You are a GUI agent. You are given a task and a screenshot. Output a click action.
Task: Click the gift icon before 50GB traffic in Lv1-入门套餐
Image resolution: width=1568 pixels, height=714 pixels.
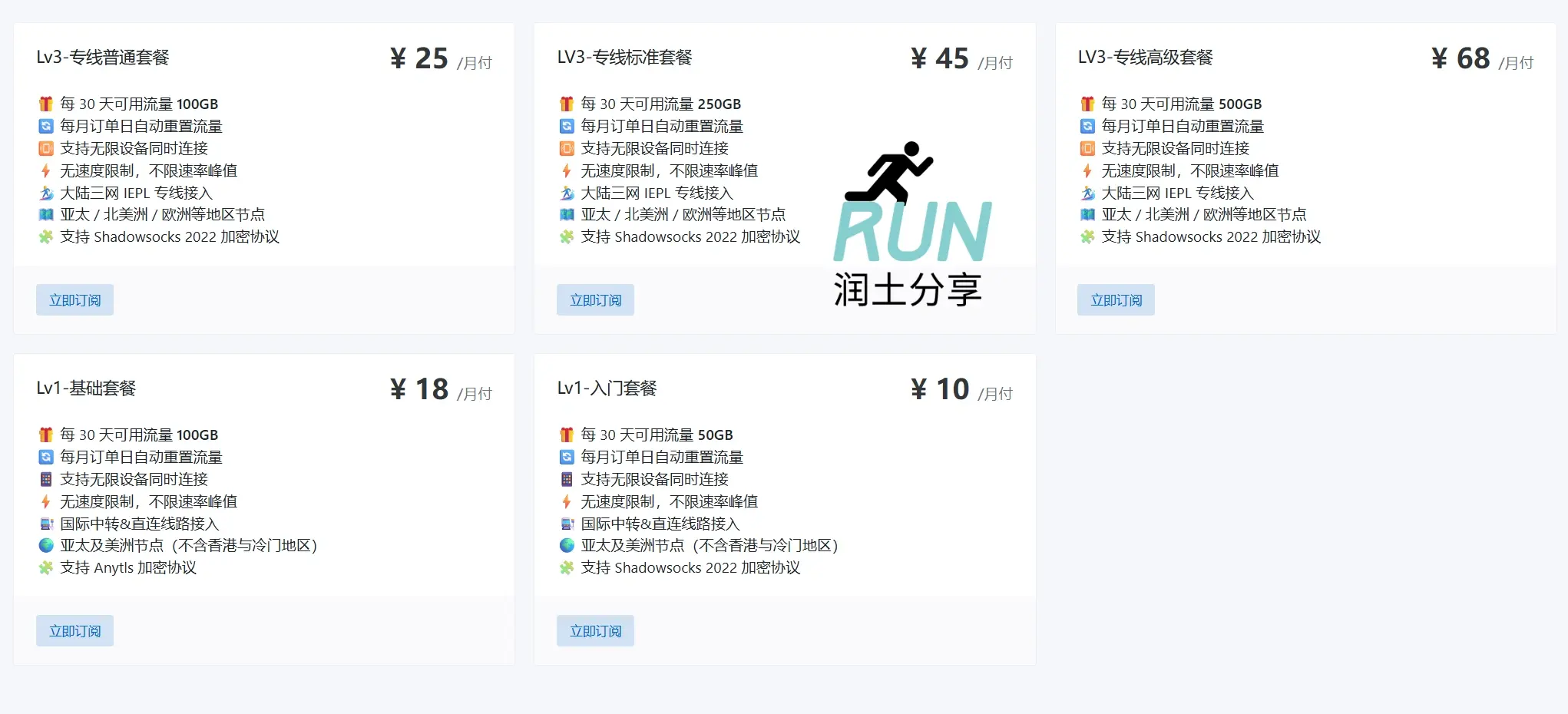[566, 434]
